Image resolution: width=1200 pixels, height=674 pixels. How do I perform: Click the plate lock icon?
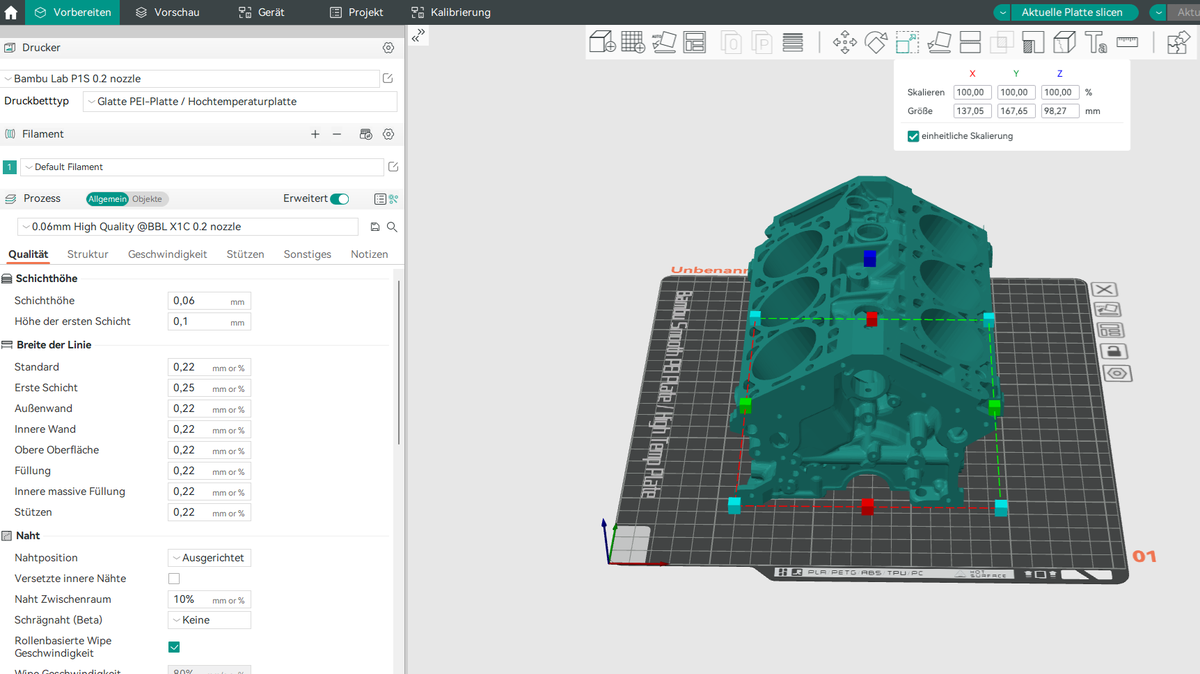1113,351
